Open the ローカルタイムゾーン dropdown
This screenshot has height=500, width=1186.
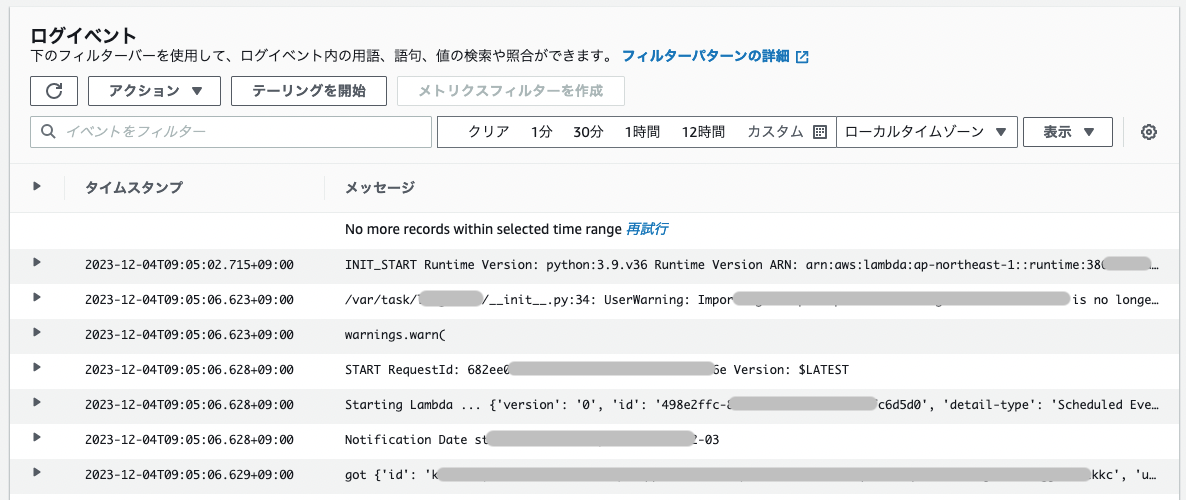click(x=926, y=132)
